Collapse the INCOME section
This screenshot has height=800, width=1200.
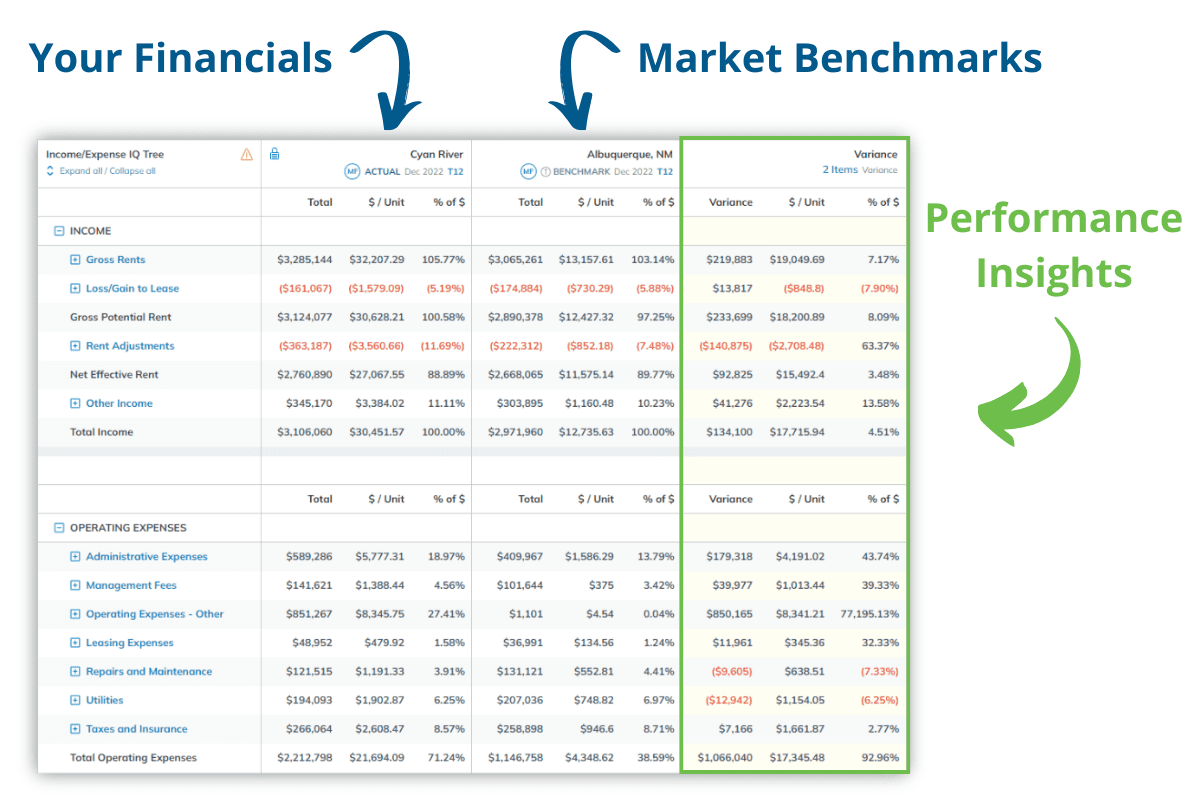tap(59, 230)
